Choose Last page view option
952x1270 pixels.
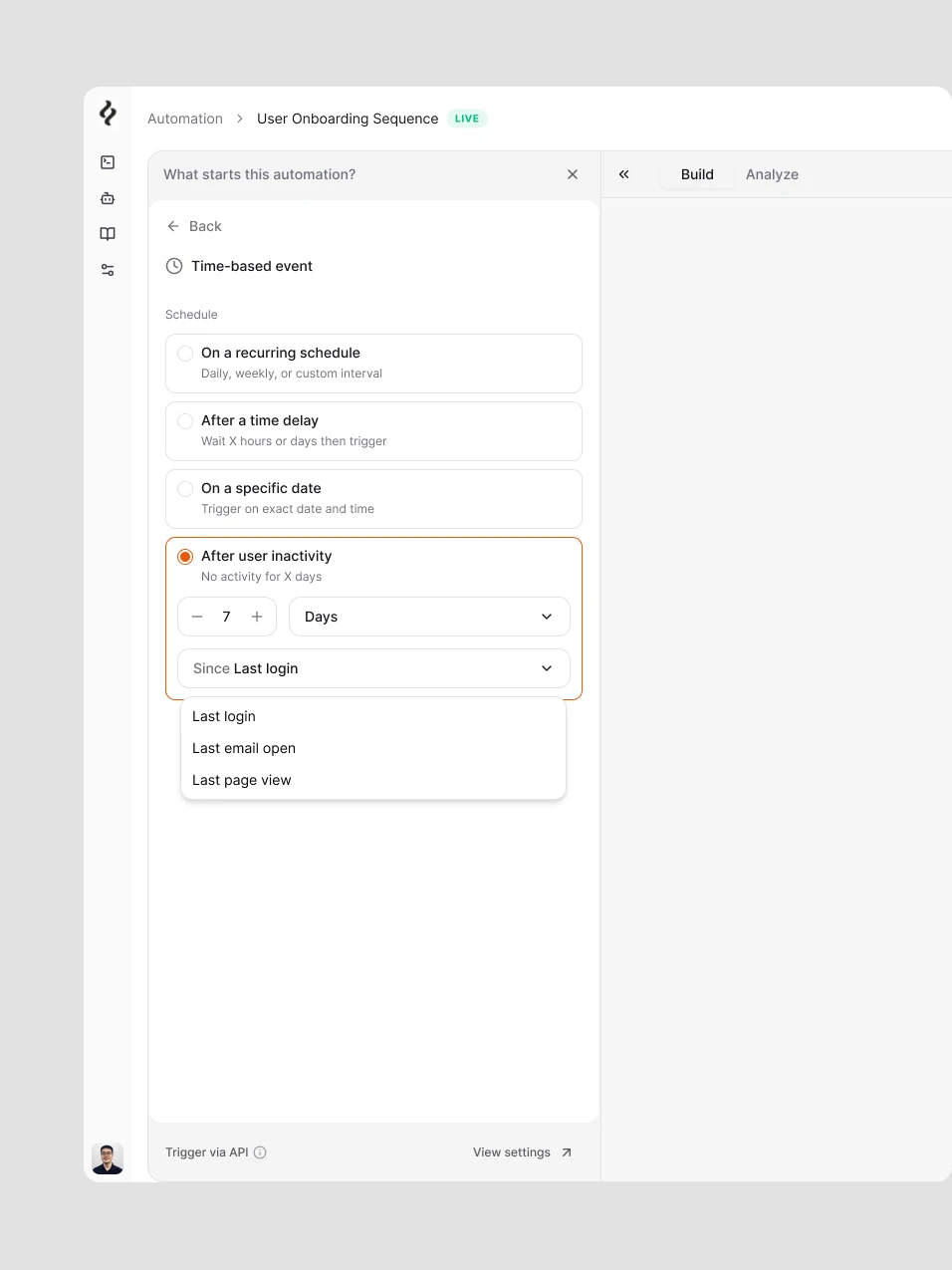point(373,780)
